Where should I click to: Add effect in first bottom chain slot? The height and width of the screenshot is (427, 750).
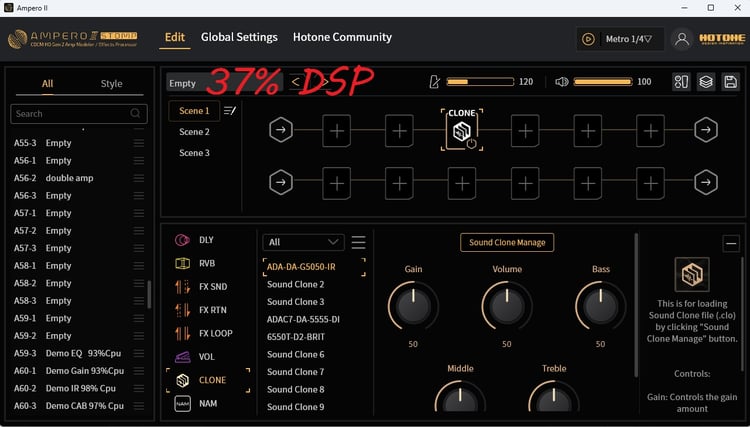pyautogui.click(x=337, y=183)
